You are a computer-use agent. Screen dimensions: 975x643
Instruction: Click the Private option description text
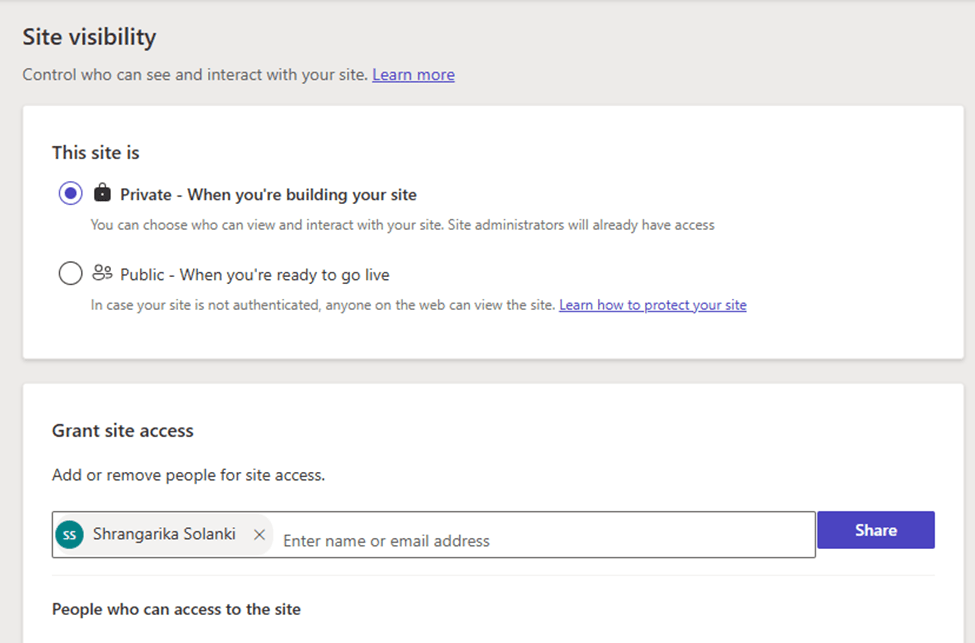pos(402,225)
